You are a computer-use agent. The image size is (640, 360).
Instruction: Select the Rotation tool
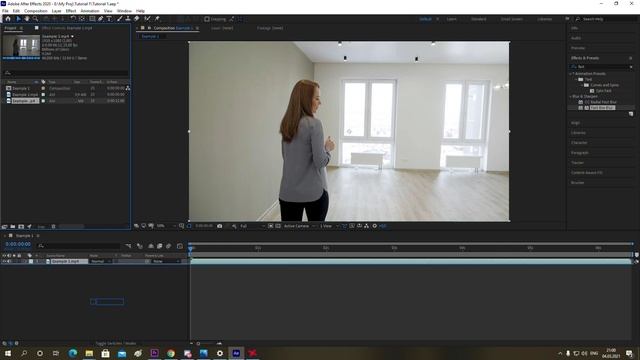(x=73, y=19)
